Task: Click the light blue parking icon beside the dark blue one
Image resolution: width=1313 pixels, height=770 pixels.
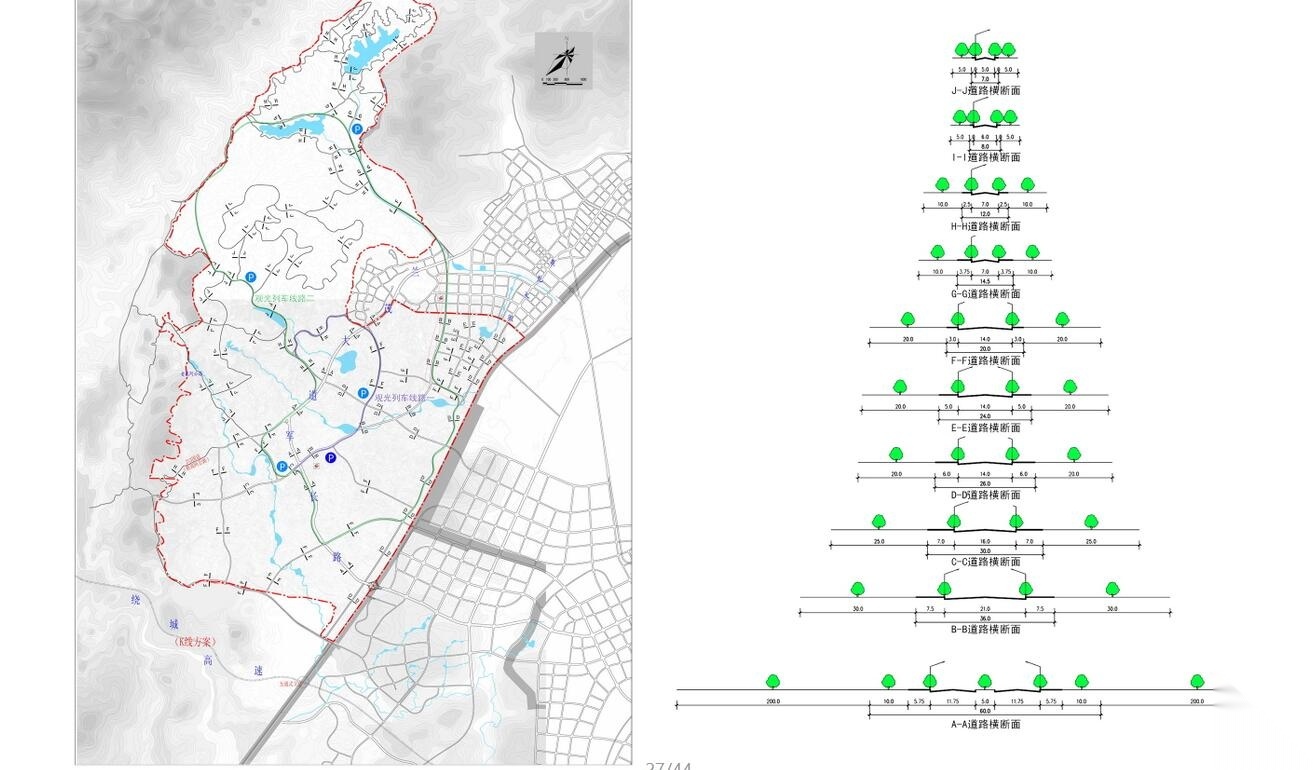Action: (282, 466)
